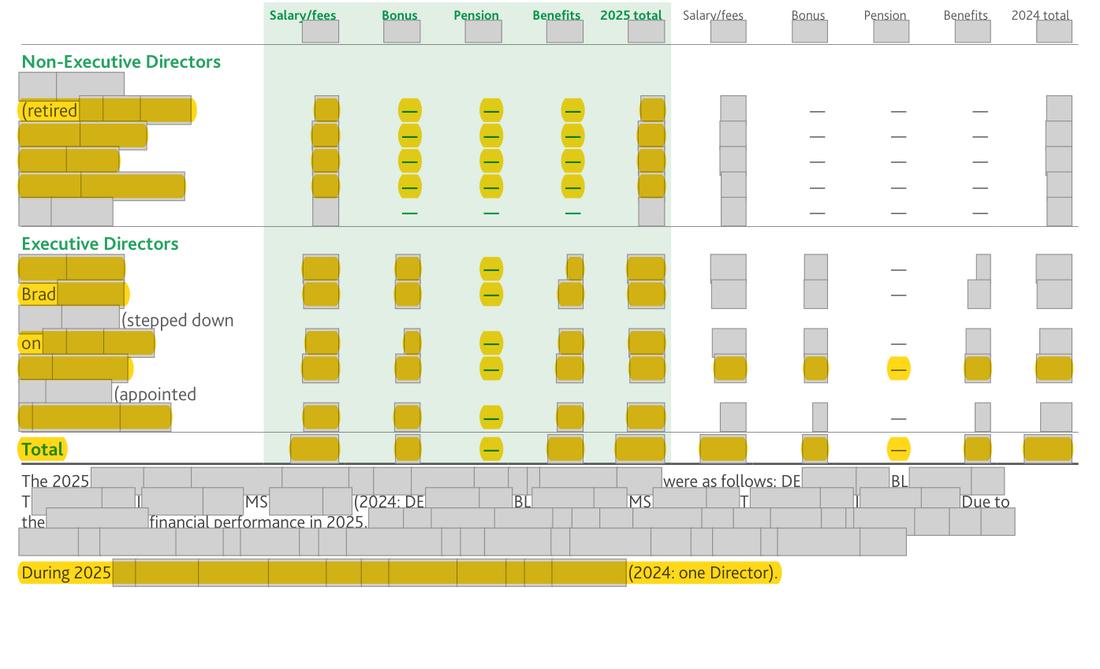Select the green Bonus column header
Viewport: 1100px width, 669px height.
[399, 15]
